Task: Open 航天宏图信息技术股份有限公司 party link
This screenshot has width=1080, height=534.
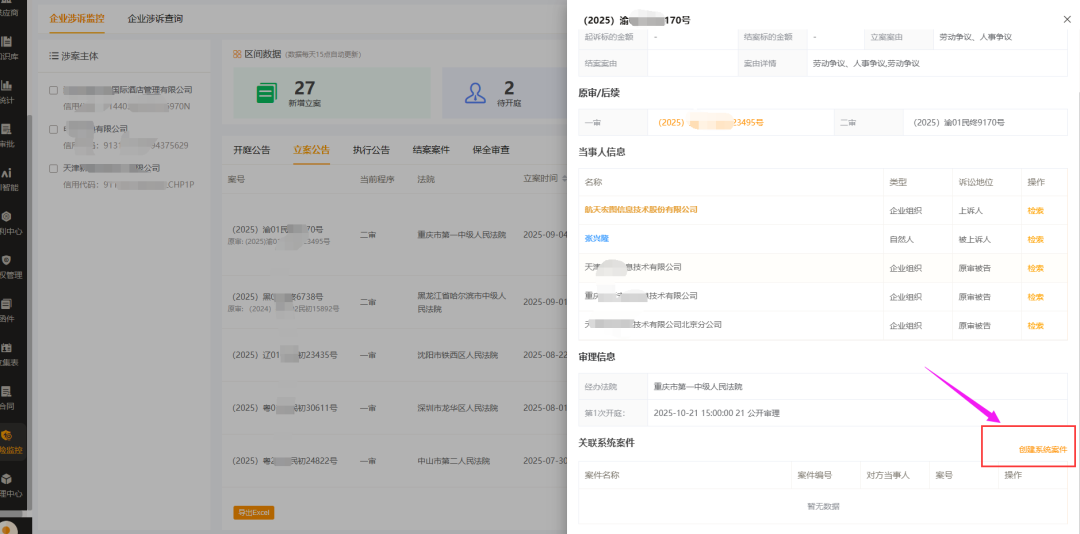Action: (641, 209)
